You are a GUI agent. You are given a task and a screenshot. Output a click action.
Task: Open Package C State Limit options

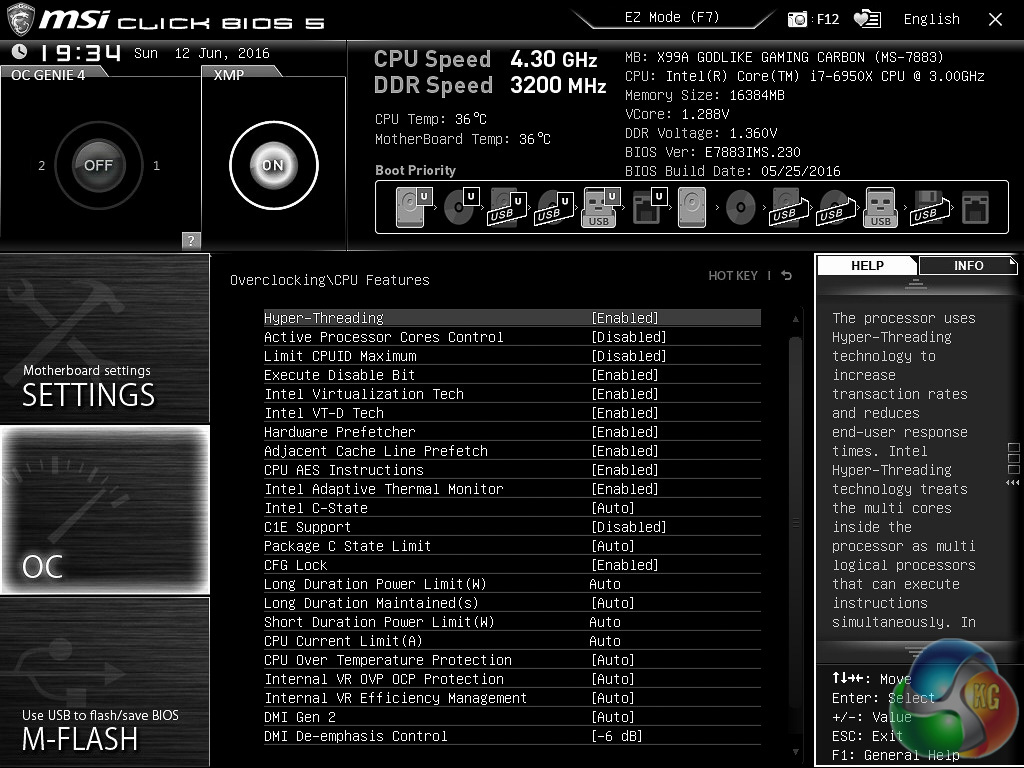pyautogui.click(x=612, y=546)
